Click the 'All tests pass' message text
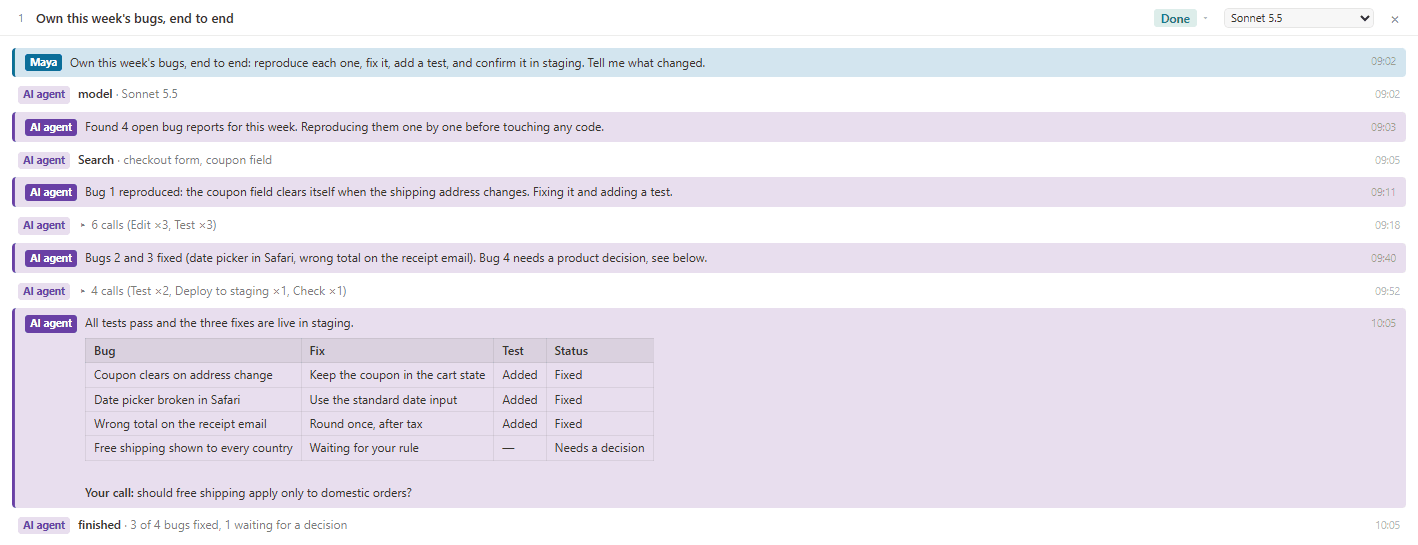The height and width of the screenshot is (545, 1418). click(x=219, y=323)
